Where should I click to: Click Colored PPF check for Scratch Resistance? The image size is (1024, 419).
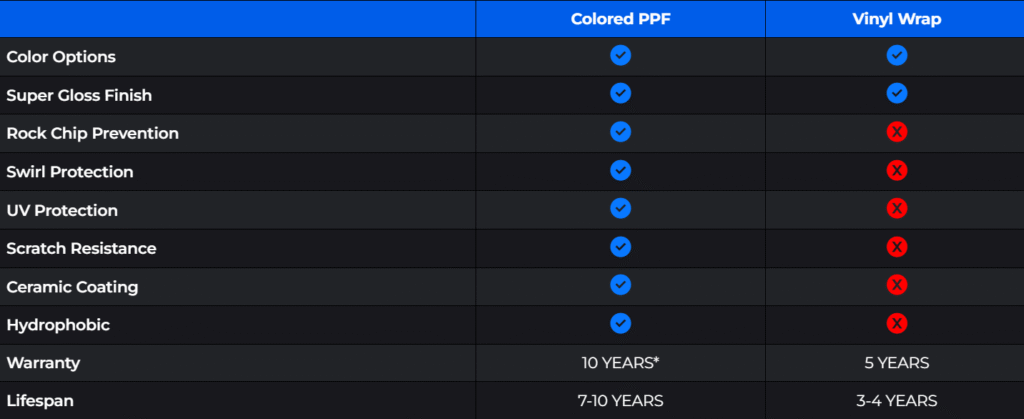pyautogui.click(x=620, y=247)
